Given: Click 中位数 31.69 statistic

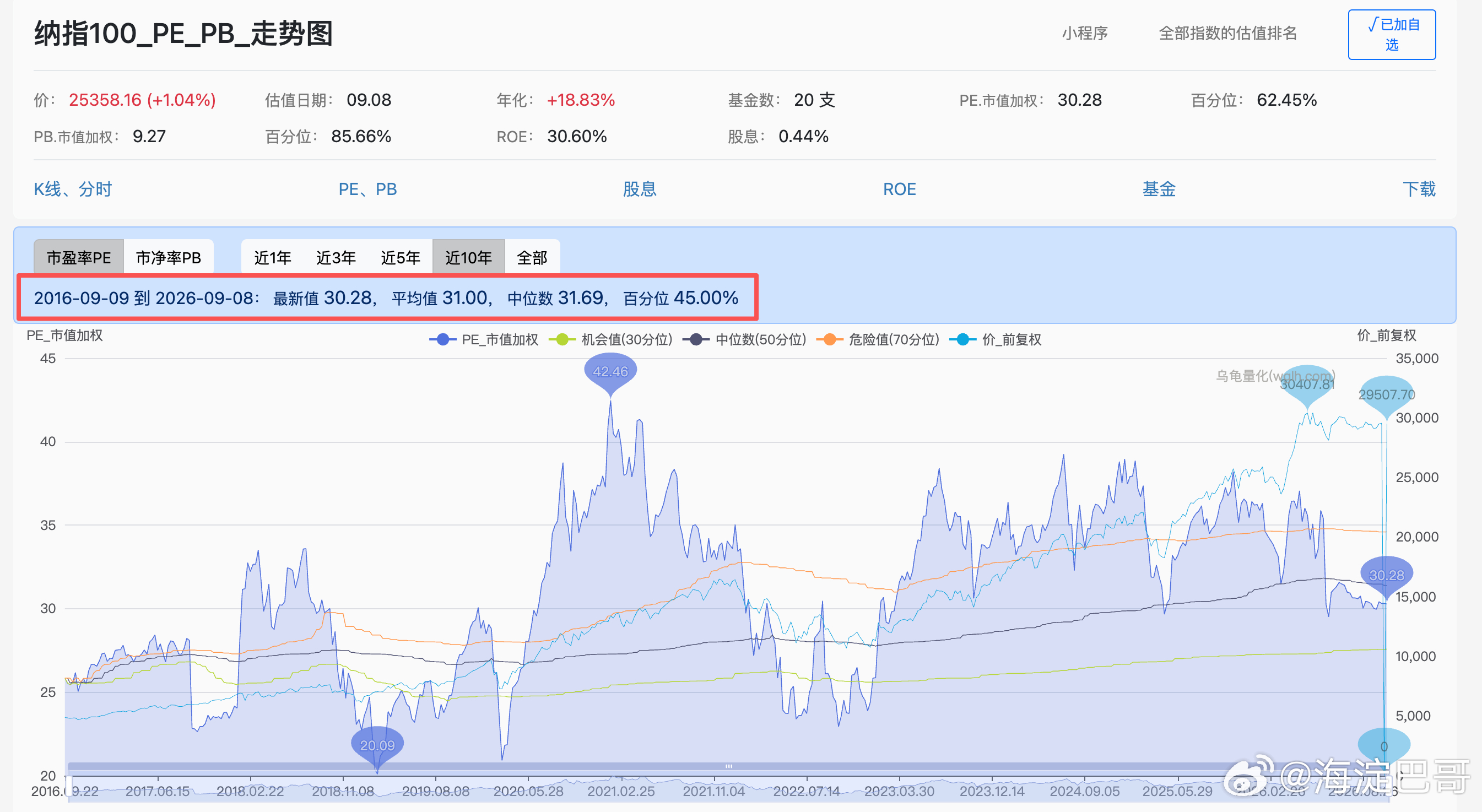Looking at the screenshot, I should pos(556,297).
